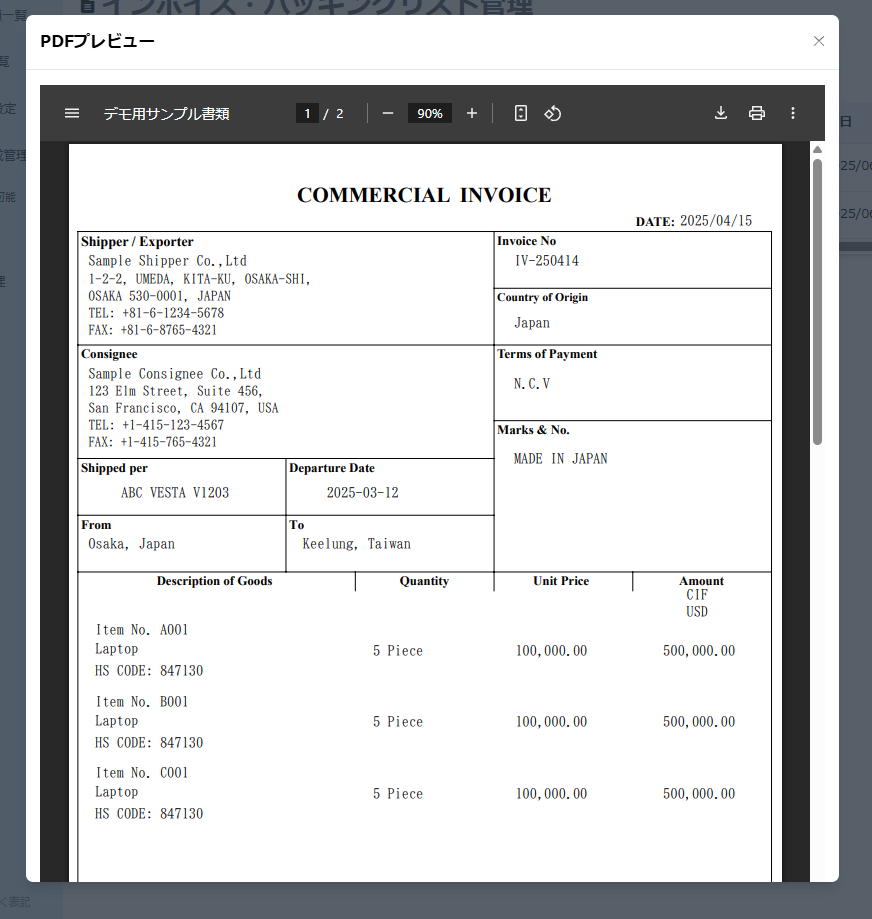Select invoice number IV-250414
This screenshot has height=919, width=872.
point(546,261)
